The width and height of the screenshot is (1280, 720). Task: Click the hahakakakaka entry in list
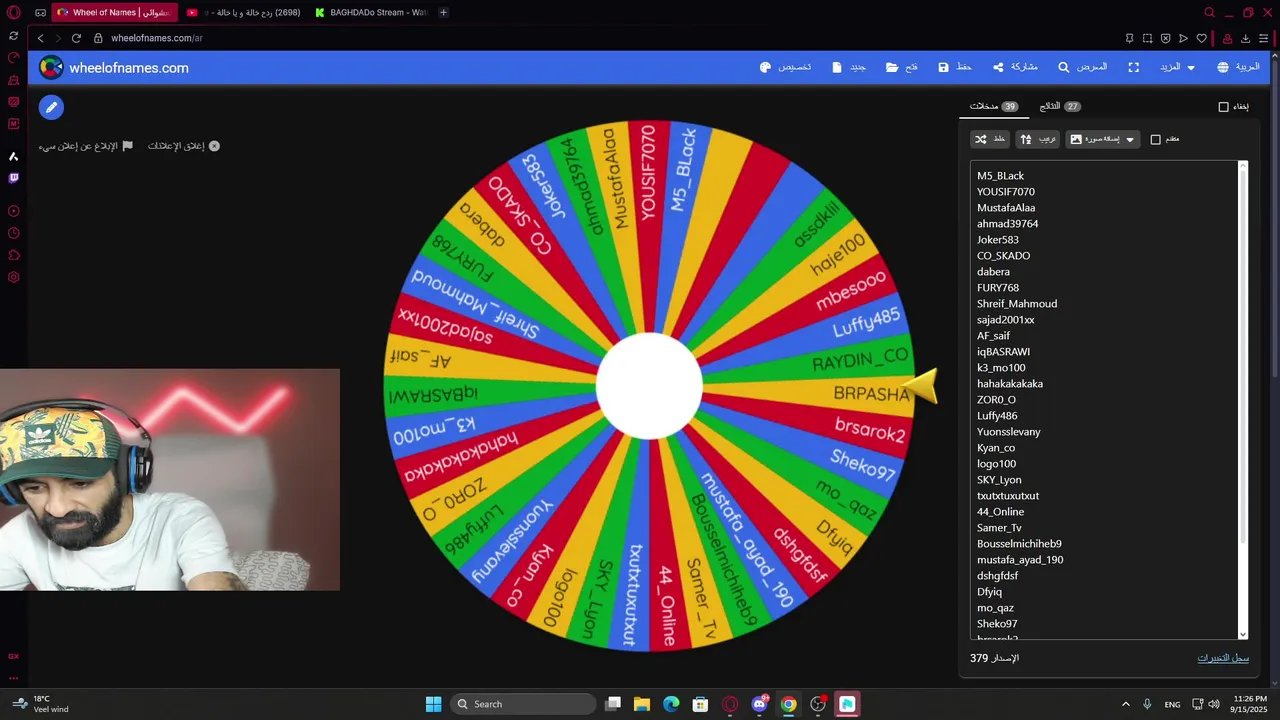1010,384
